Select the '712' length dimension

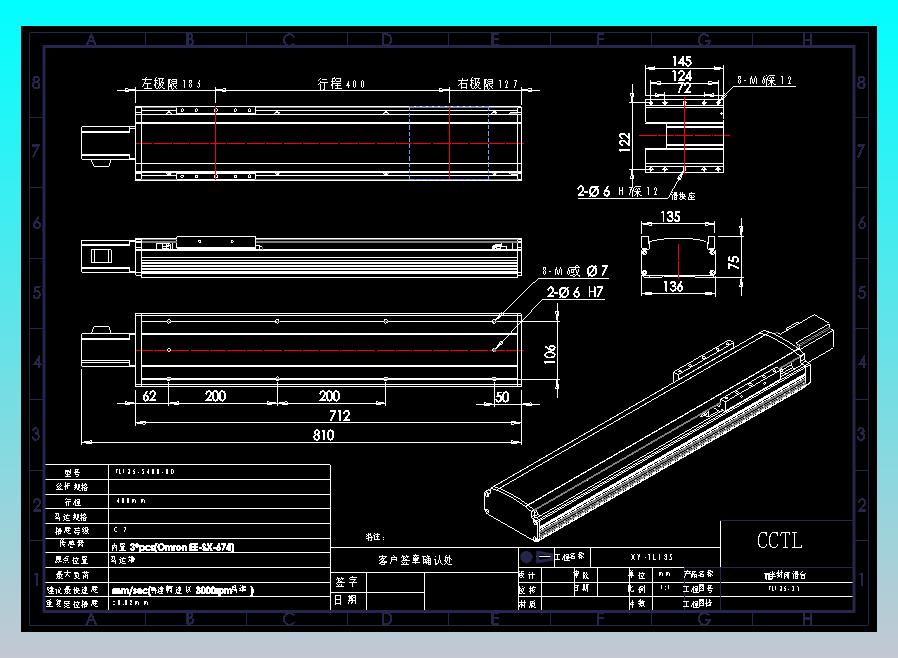[339, 416]
